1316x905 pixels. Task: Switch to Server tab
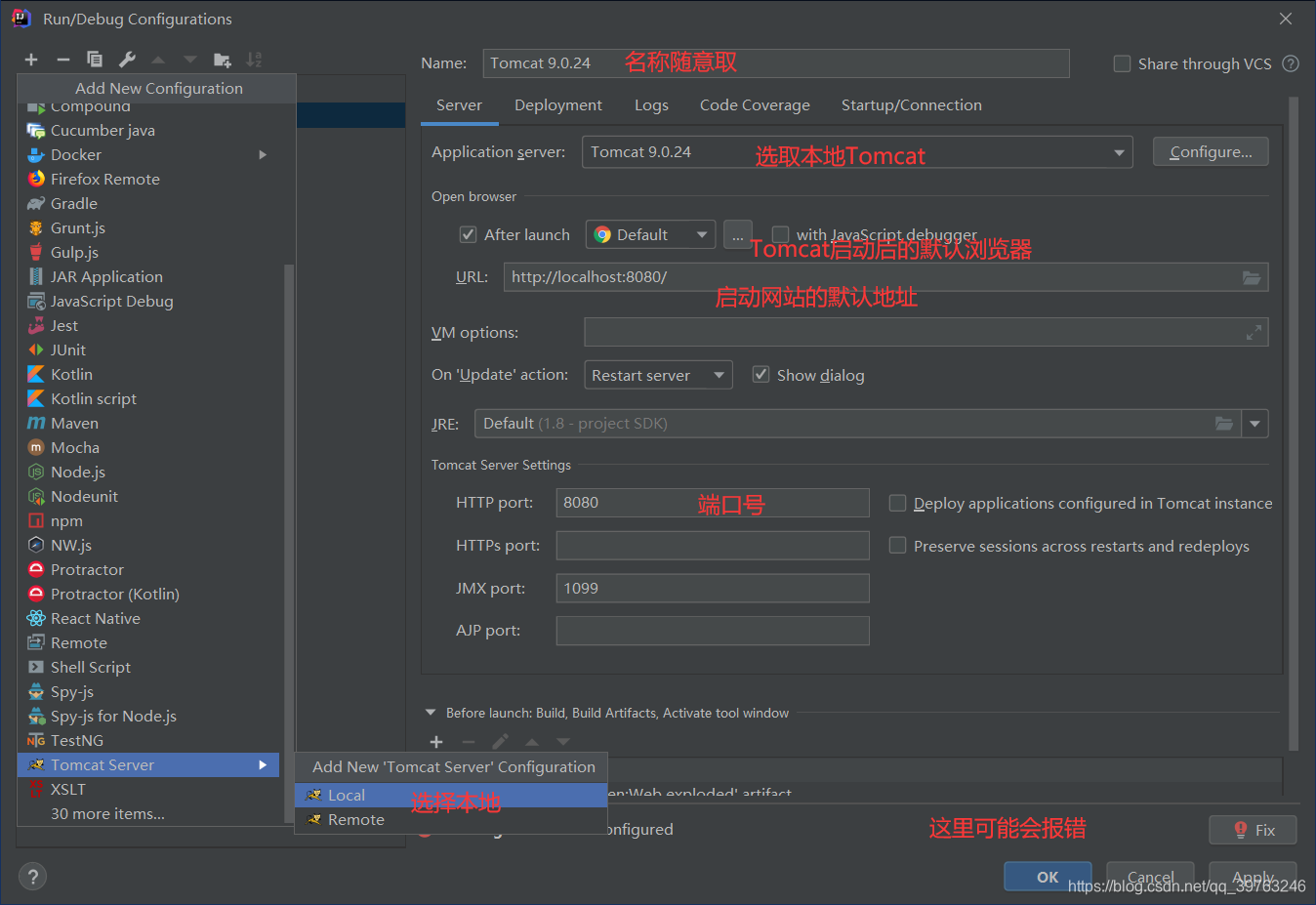(x=459, y=105)
